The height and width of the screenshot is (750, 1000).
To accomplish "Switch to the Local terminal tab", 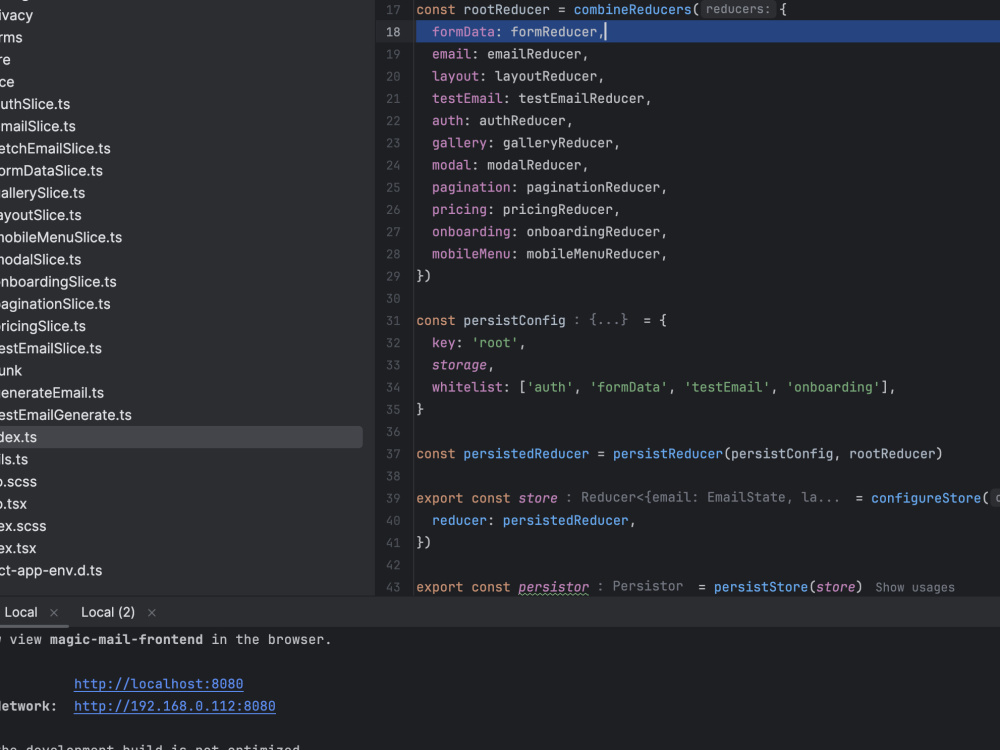I will point(21,612).
